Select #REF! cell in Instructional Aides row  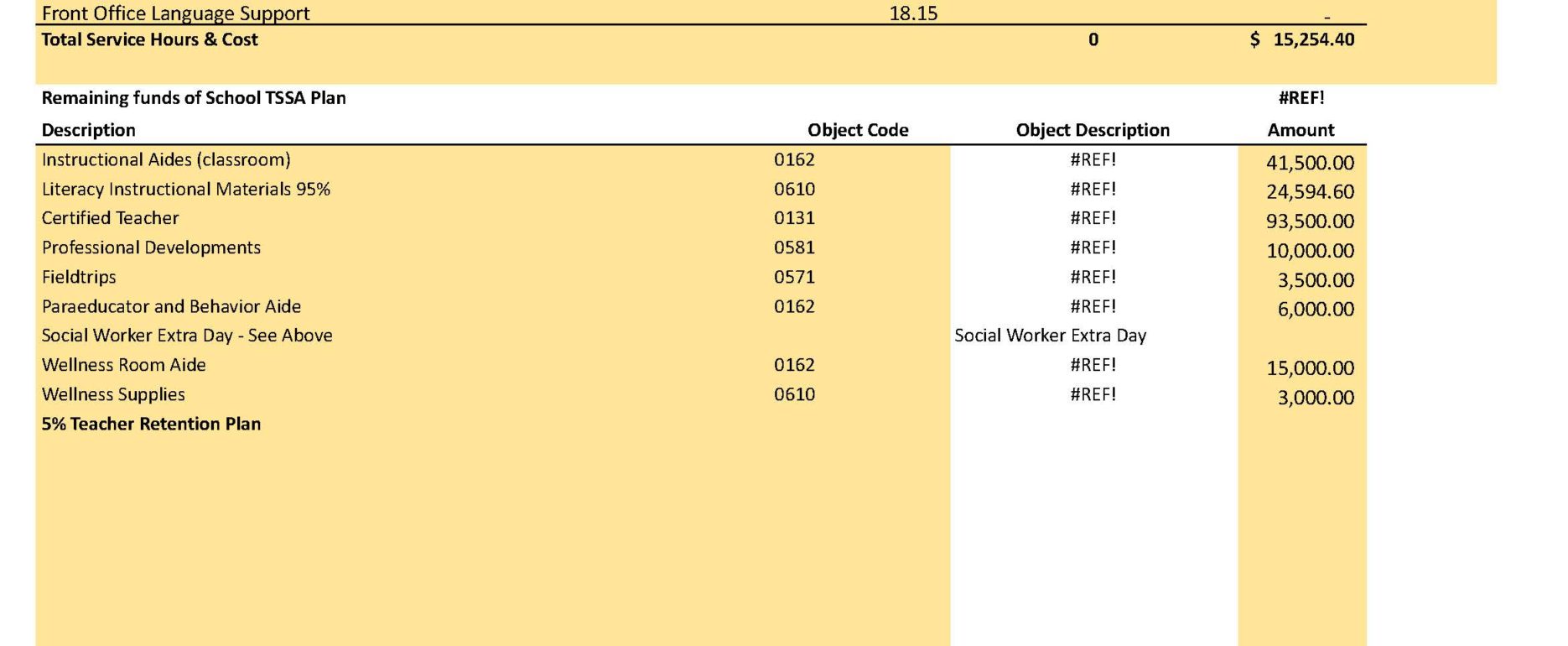pyautogui.click(x=1093, y=159)
